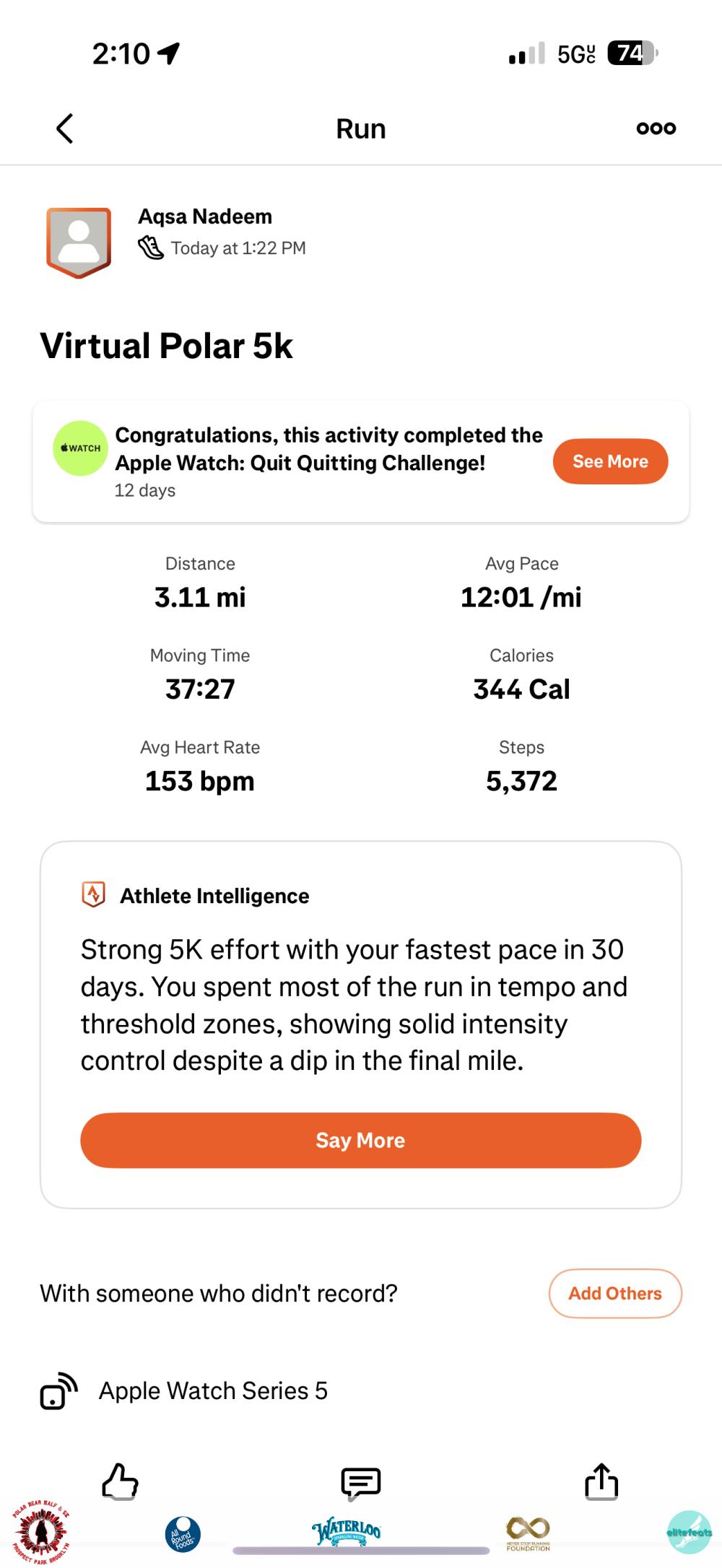
Task: Select the Virtual Polar 5k activity title
Action: (167, 346)
